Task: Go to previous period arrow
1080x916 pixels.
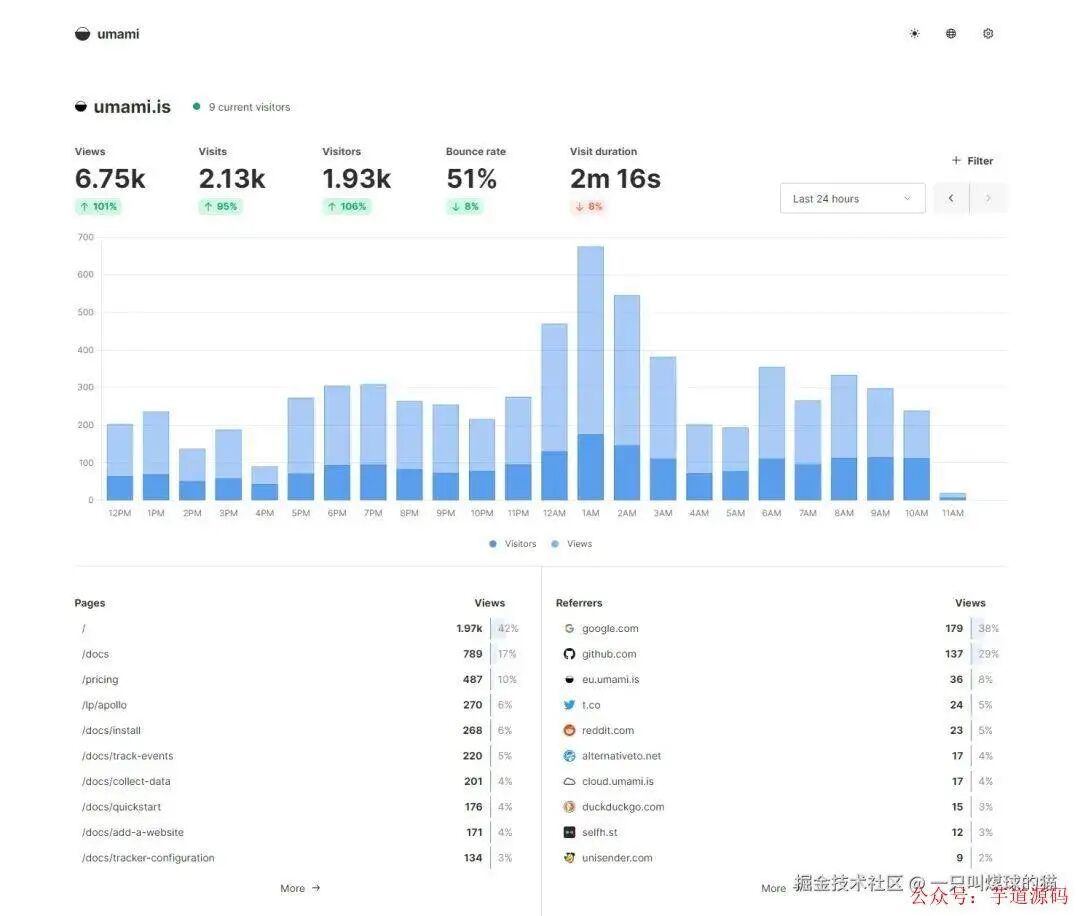Action: point(951,198)
